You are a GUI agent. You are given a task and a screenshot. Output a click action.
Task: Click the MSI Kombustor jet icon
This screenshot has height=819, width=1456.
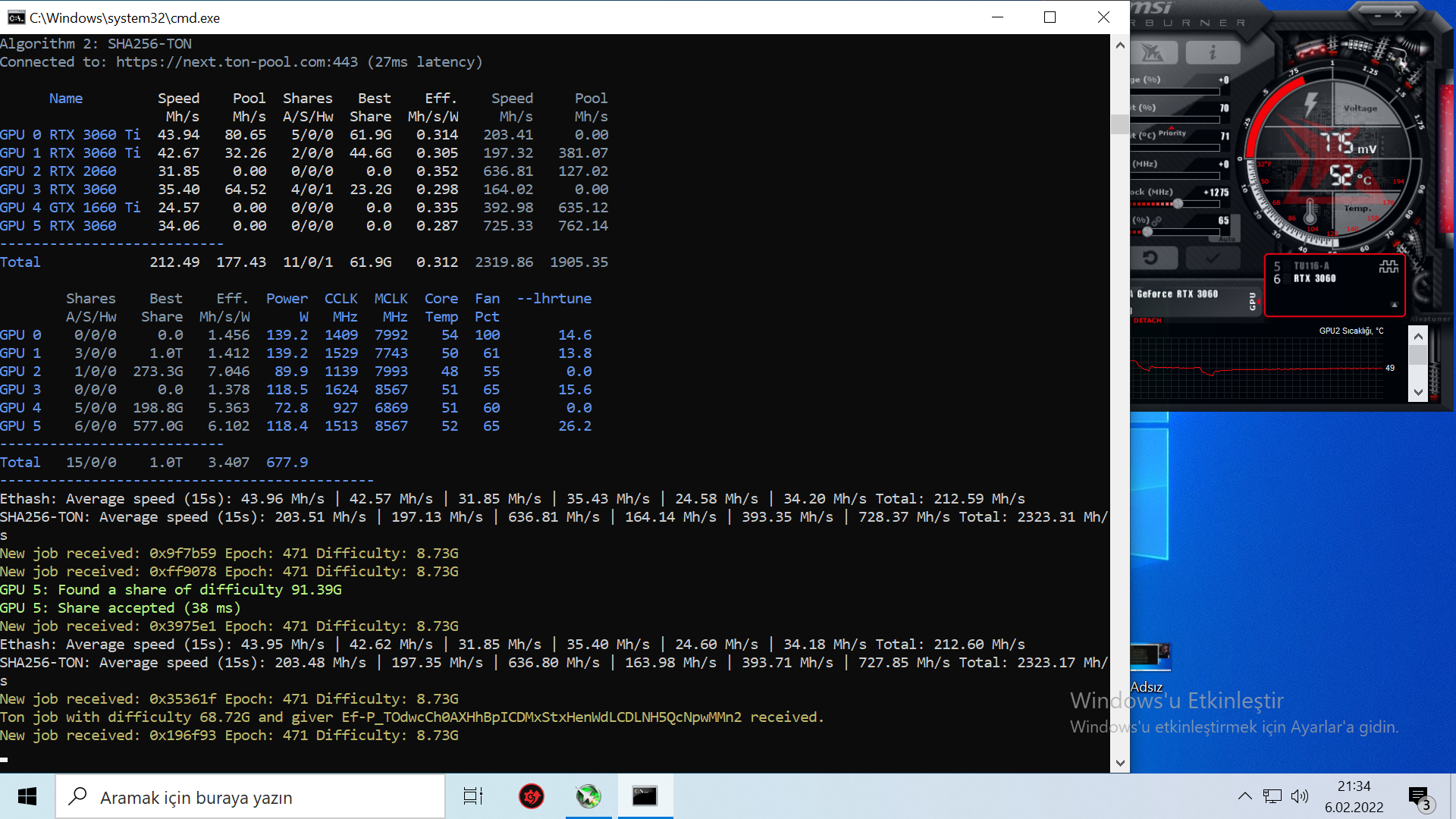pyautogui.click(x=1153, y=52)
